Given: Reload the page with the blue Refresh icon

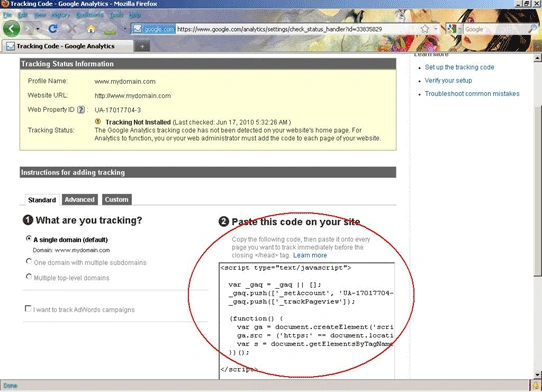Looking at the screenshot, I should [x=53, y=29].
